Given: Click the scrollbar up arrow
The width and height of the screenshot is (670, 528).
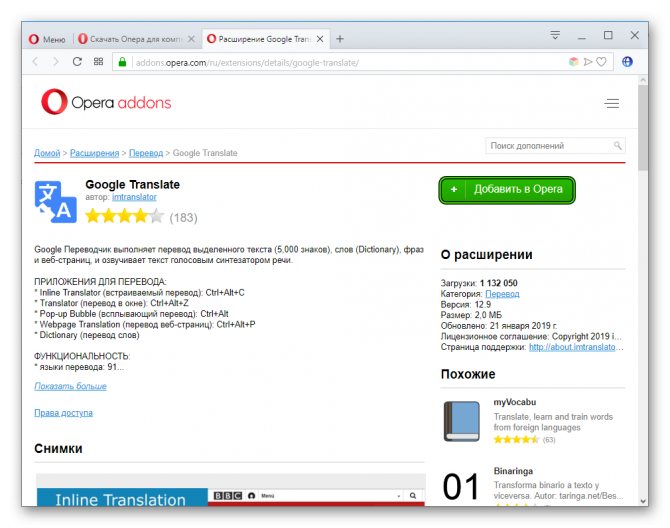Looking at the screenshot, I should click(643, 80).
